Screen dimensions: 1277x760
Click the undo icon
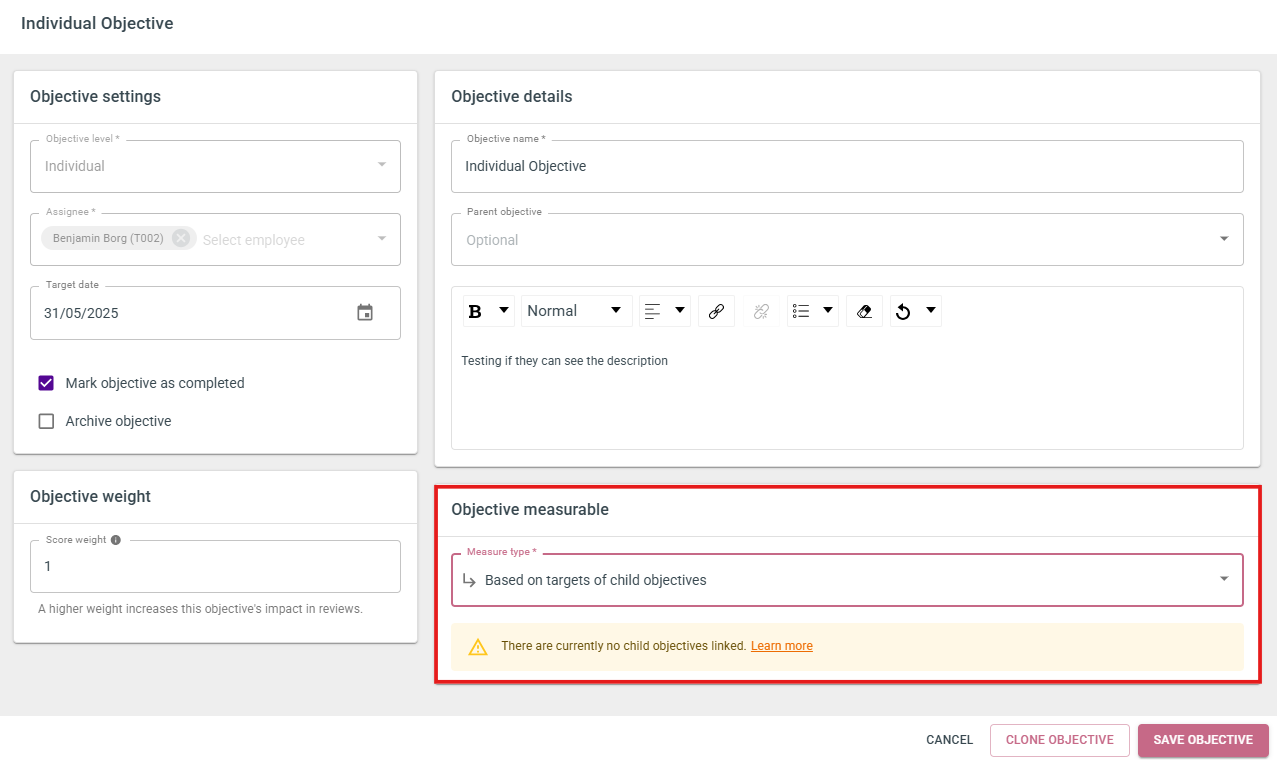pyautogui.click(x=903, y=311)
